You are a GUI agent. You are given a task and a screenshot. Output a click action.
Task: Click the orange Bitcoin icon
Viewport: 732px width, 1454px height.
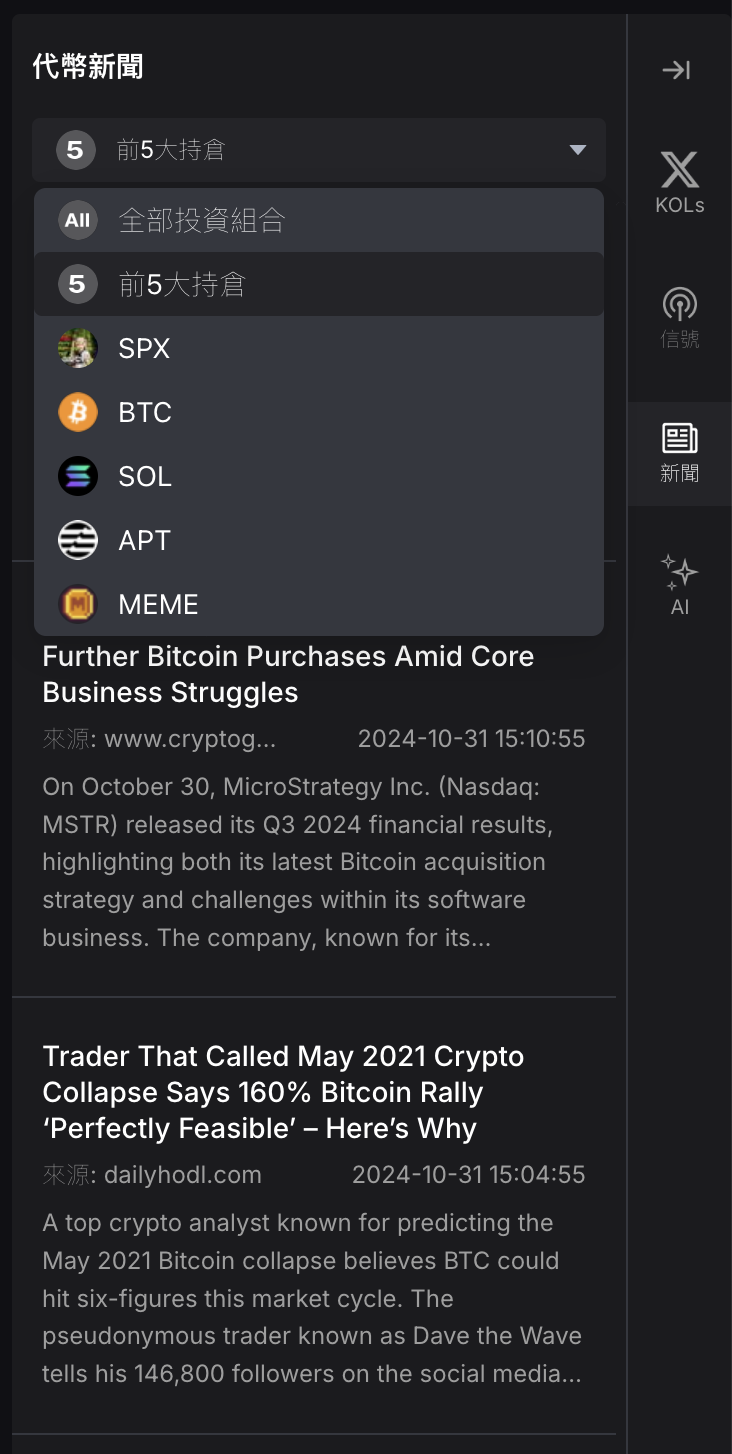[x=78, y=413]
